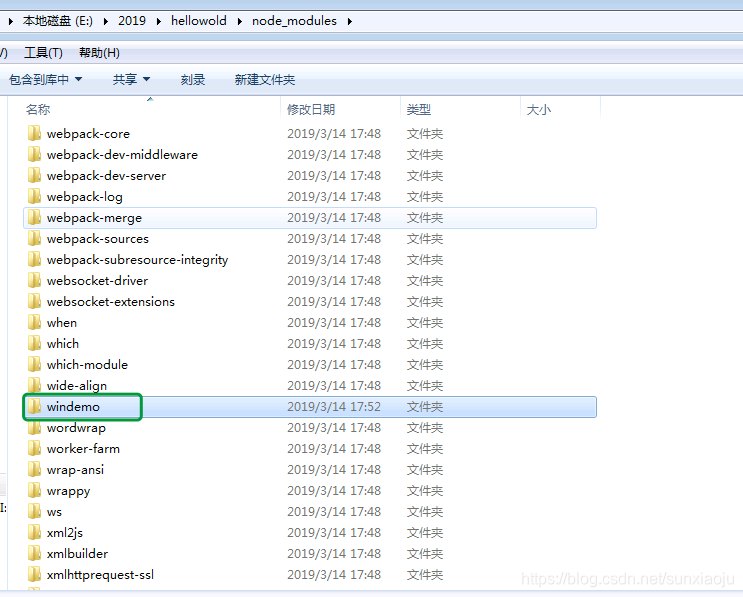Click the webpack-subresource-integrity folder icon

pos(34,260)
